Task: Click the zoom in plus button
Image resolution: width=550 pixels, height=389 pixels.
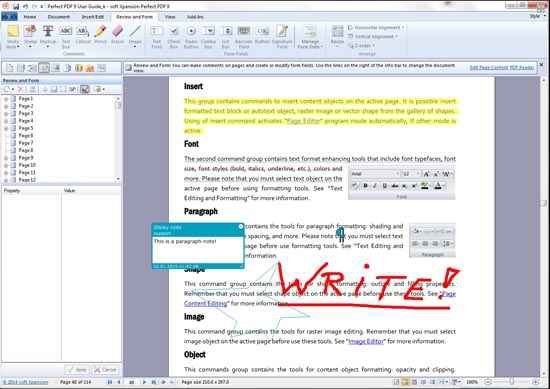Action: (536, 382)
